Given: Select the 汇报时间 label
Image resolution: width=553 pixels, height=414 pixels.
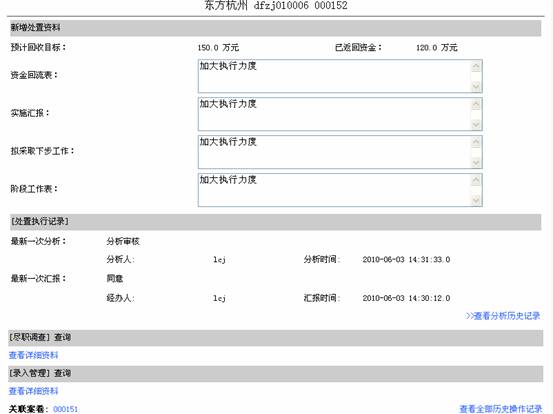Looking at the screenshot, I should [x=322, y=298].
